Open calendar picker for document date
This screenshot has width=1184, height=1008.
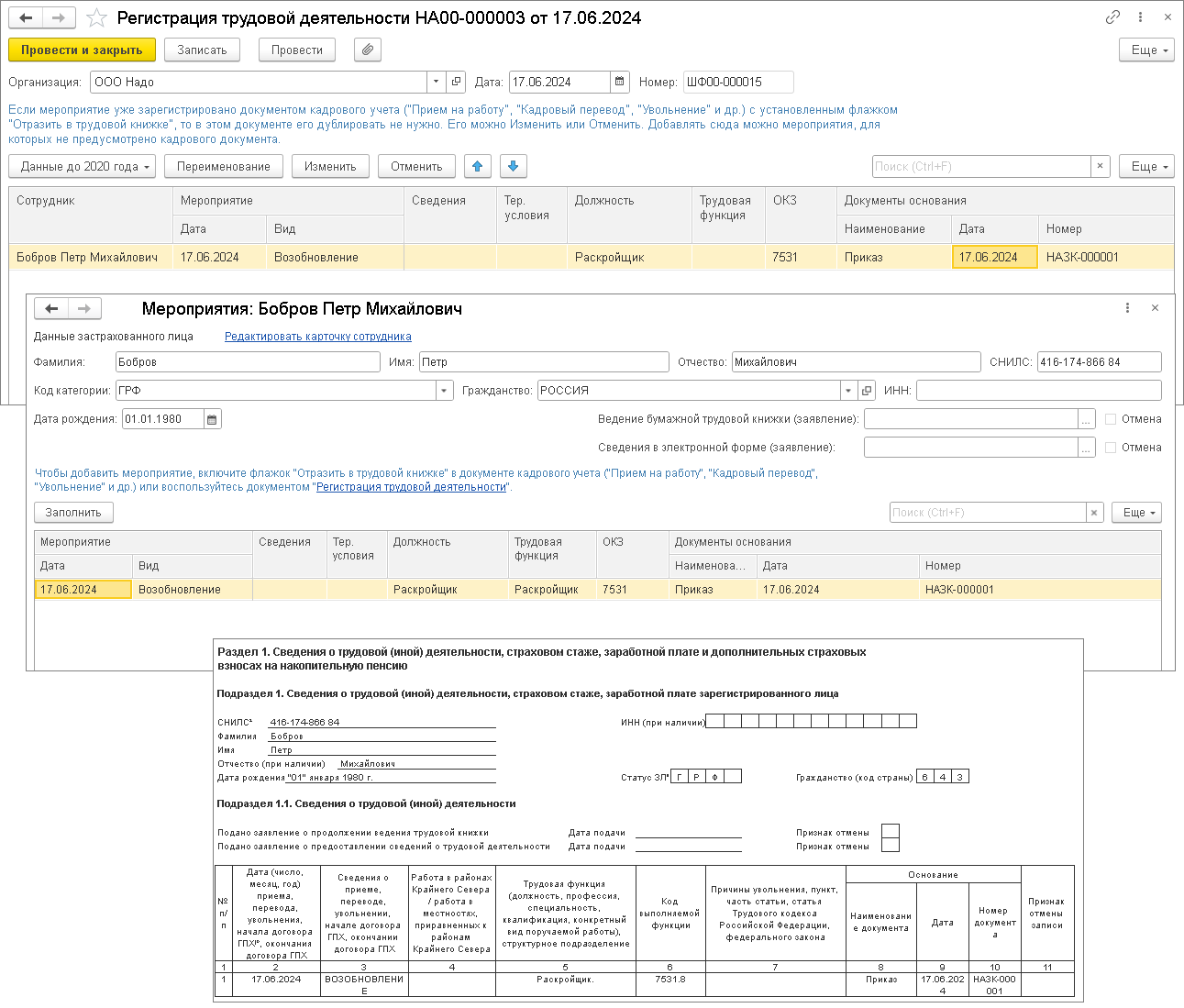point(620,82)
